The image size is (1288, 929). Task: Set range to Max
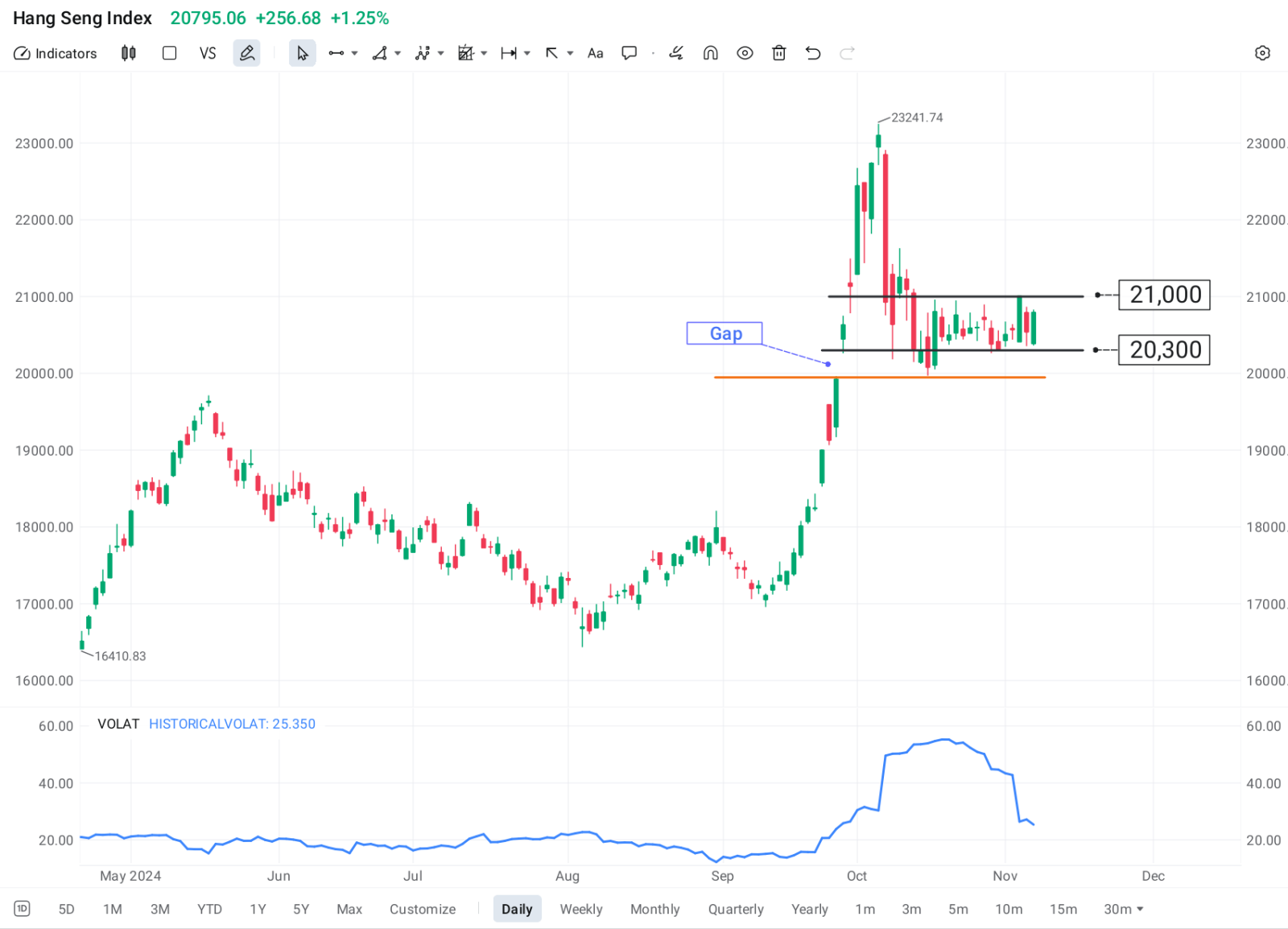click(349, 909)
